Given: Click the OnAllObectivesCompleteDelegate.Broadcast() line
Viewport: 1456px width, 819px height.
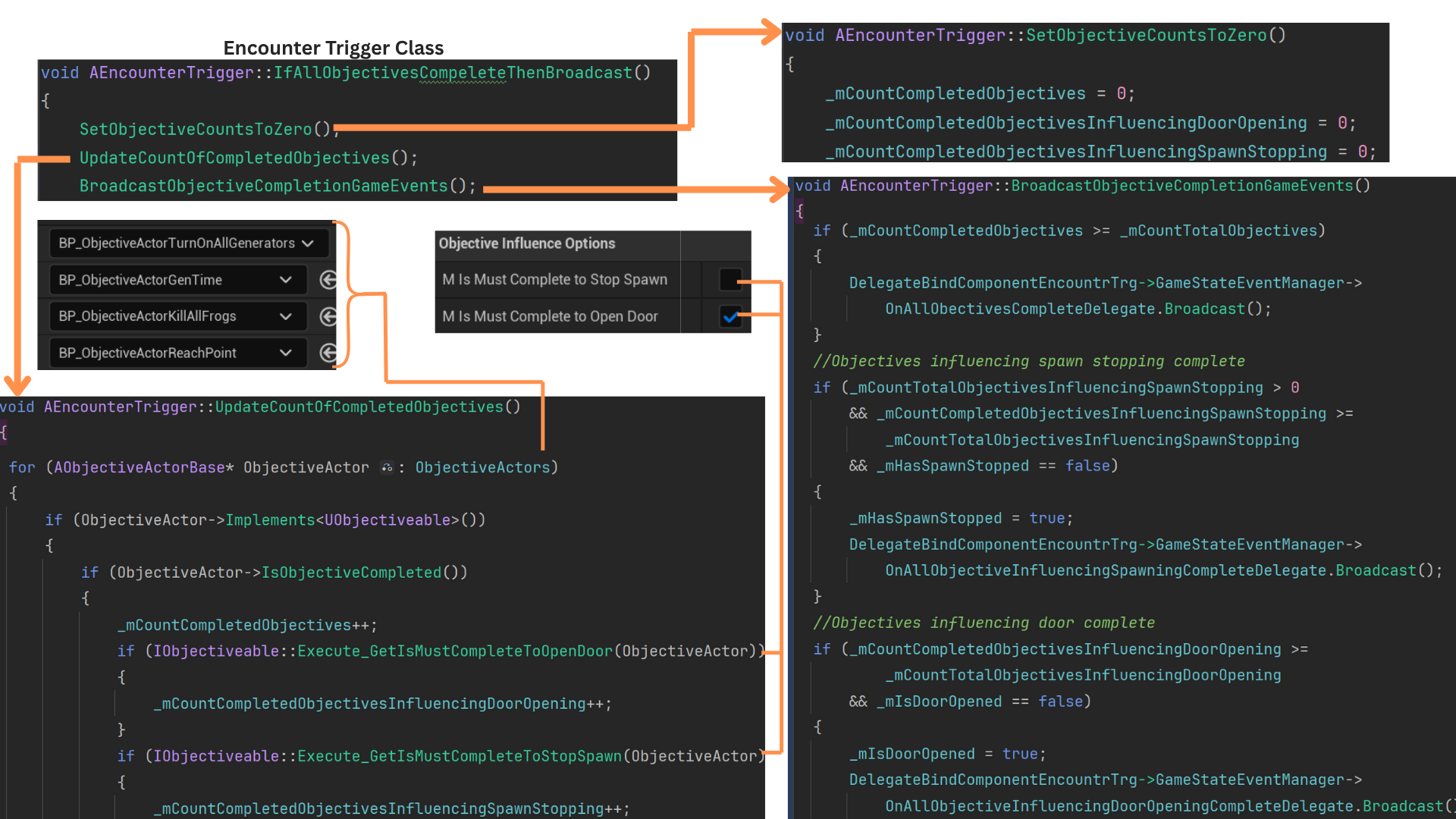Looking at the screenshot, I should coord(1077,309).
